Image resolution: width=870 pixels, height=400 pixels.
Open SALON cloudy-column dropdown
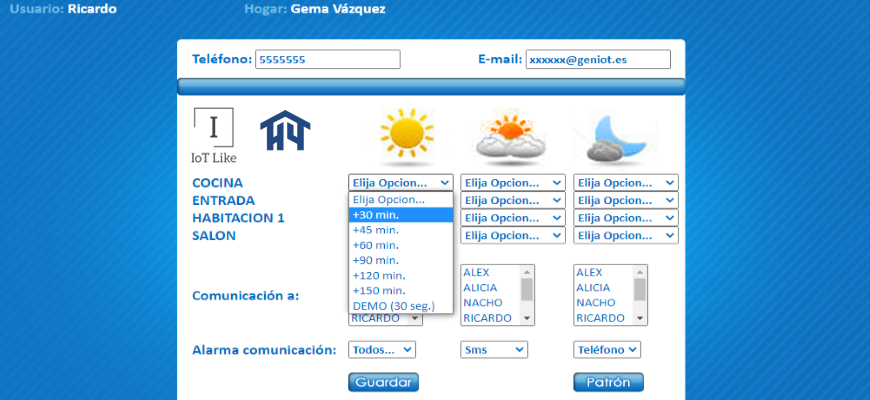click(513, 235)
